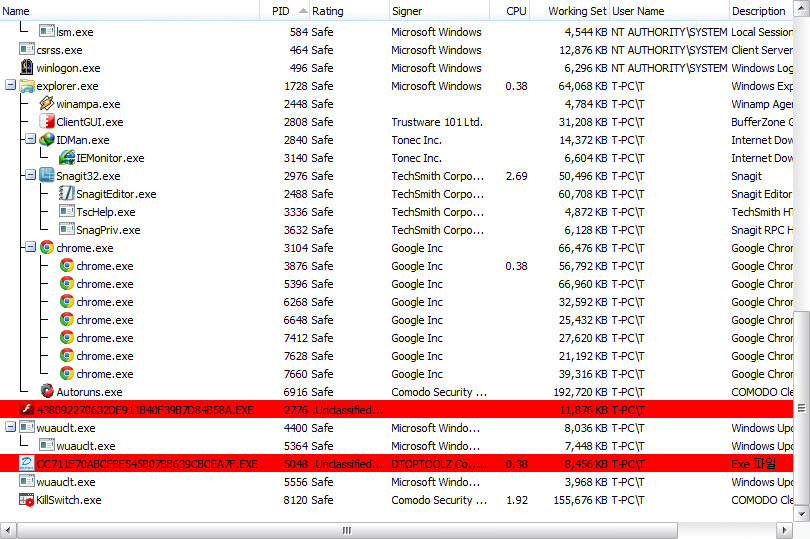This screenshot has height=539, width=810.
Task: Sort by the User Name column header
Action: [x=669, y=10]
